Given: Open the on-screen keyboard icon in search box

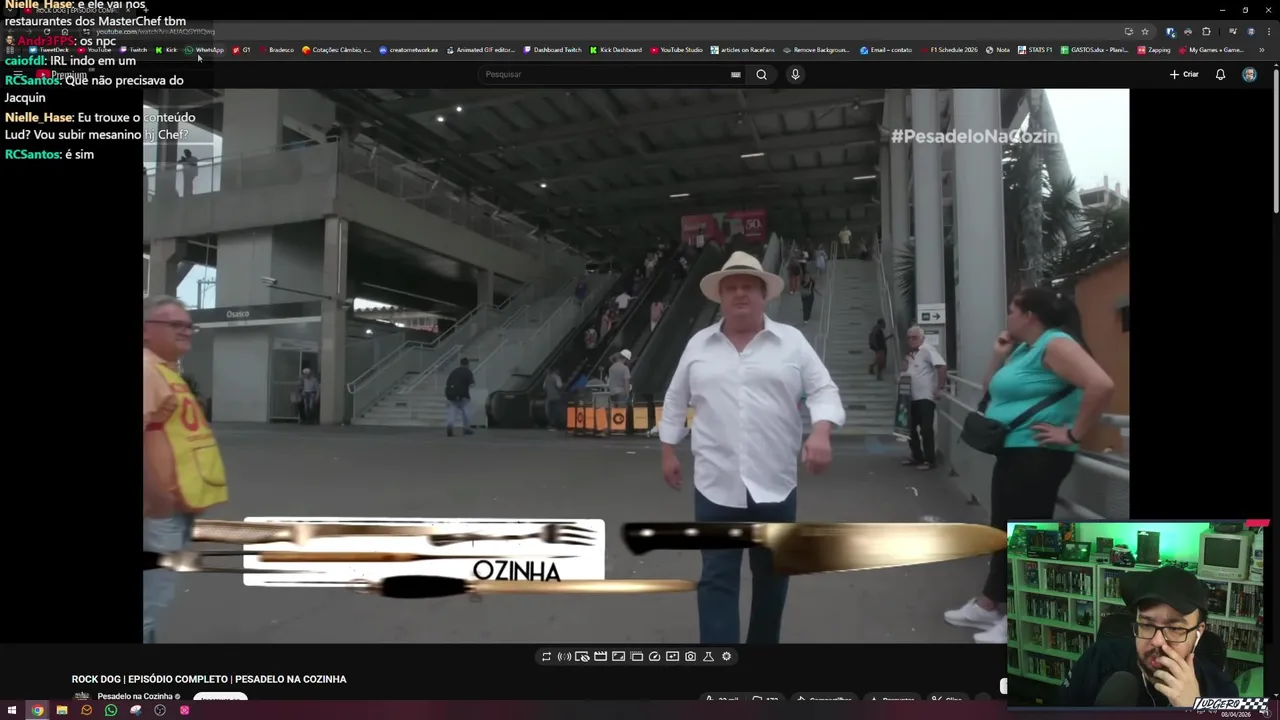Looking at the screenshot, I should point(736,74).
